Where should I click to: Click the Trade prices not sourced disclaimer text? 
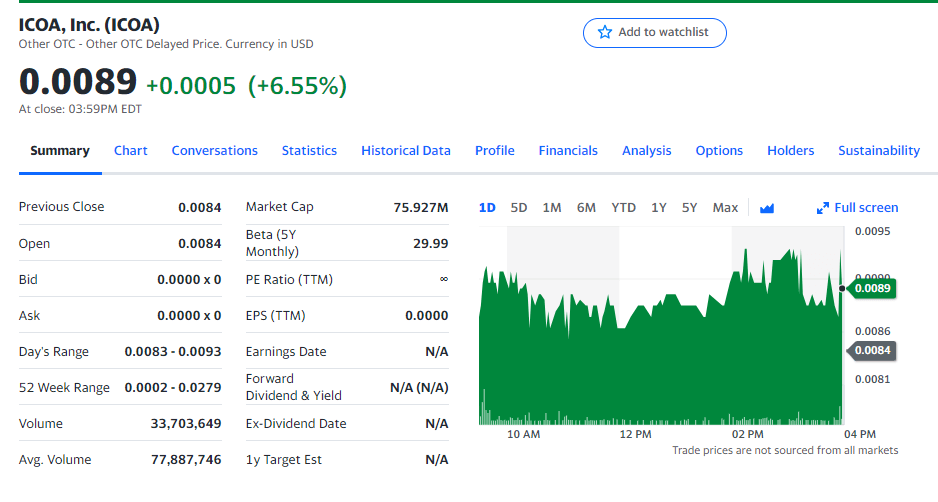tap(785, 451)
